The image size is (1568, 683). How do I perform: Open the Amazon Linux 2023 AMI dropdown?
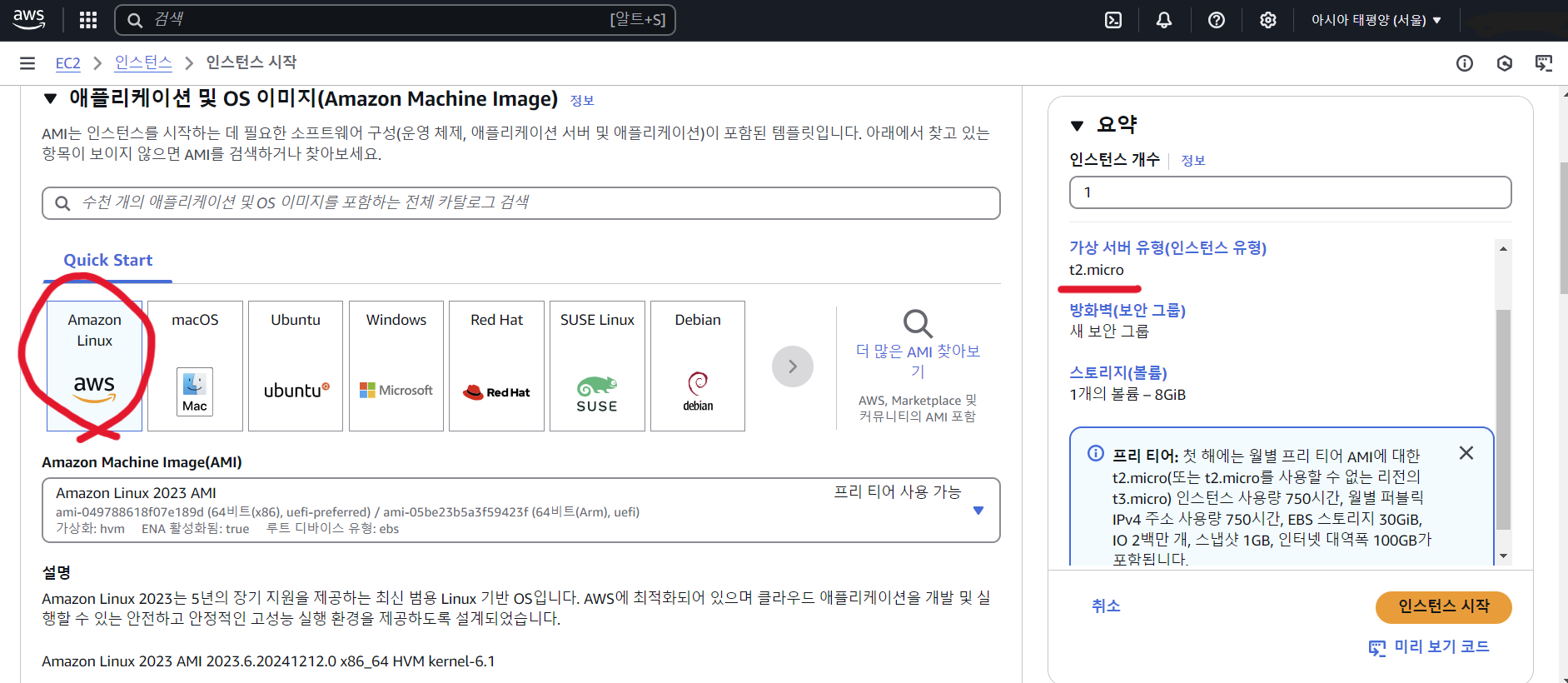521,510
